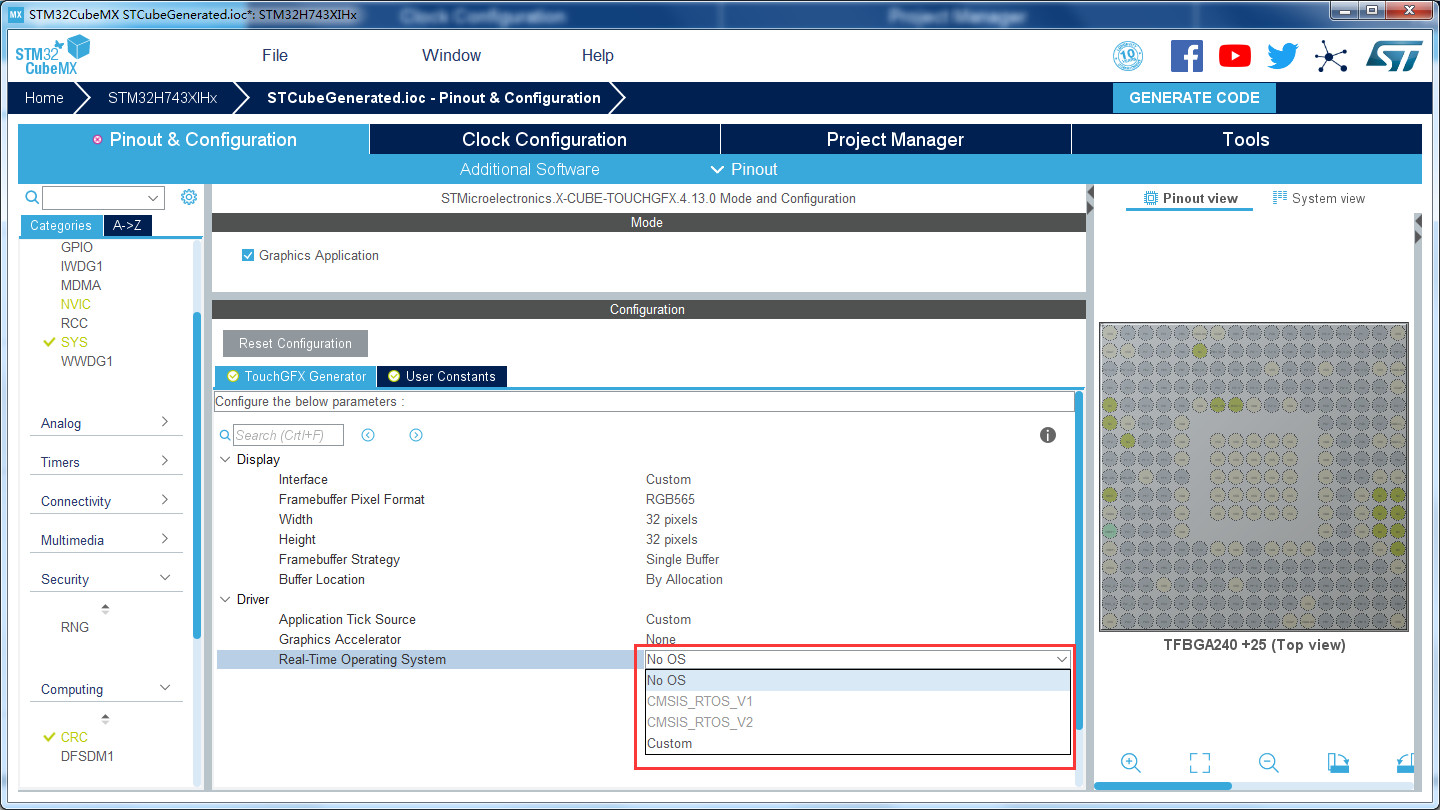The width and height of the screenshot is (1440, 810).
Task: Go to Home breadcrumb
Action: pos(44,98)
